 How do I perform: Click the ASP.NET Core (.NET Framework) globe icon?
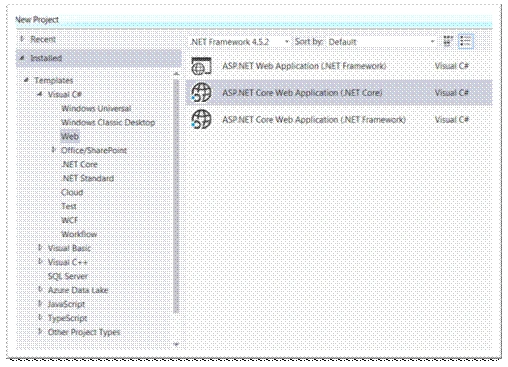(201, 119)
